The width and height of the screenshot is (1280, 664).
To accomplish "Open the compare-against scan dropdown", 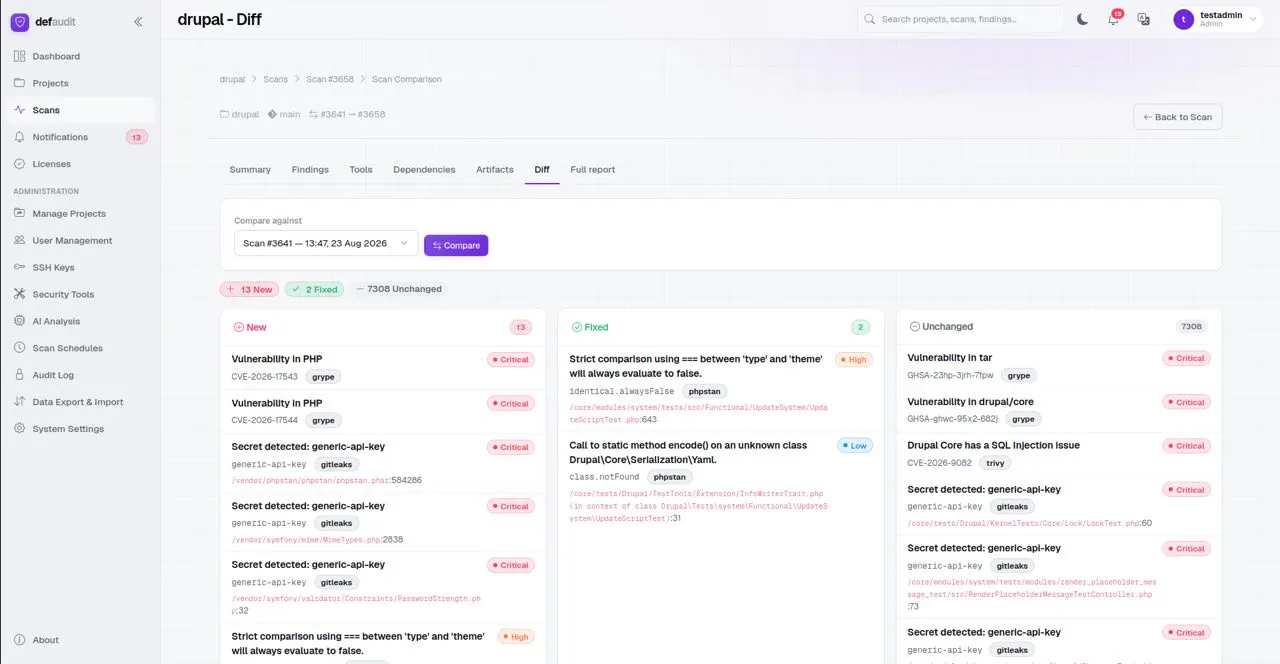I will [x=326, y=243].
